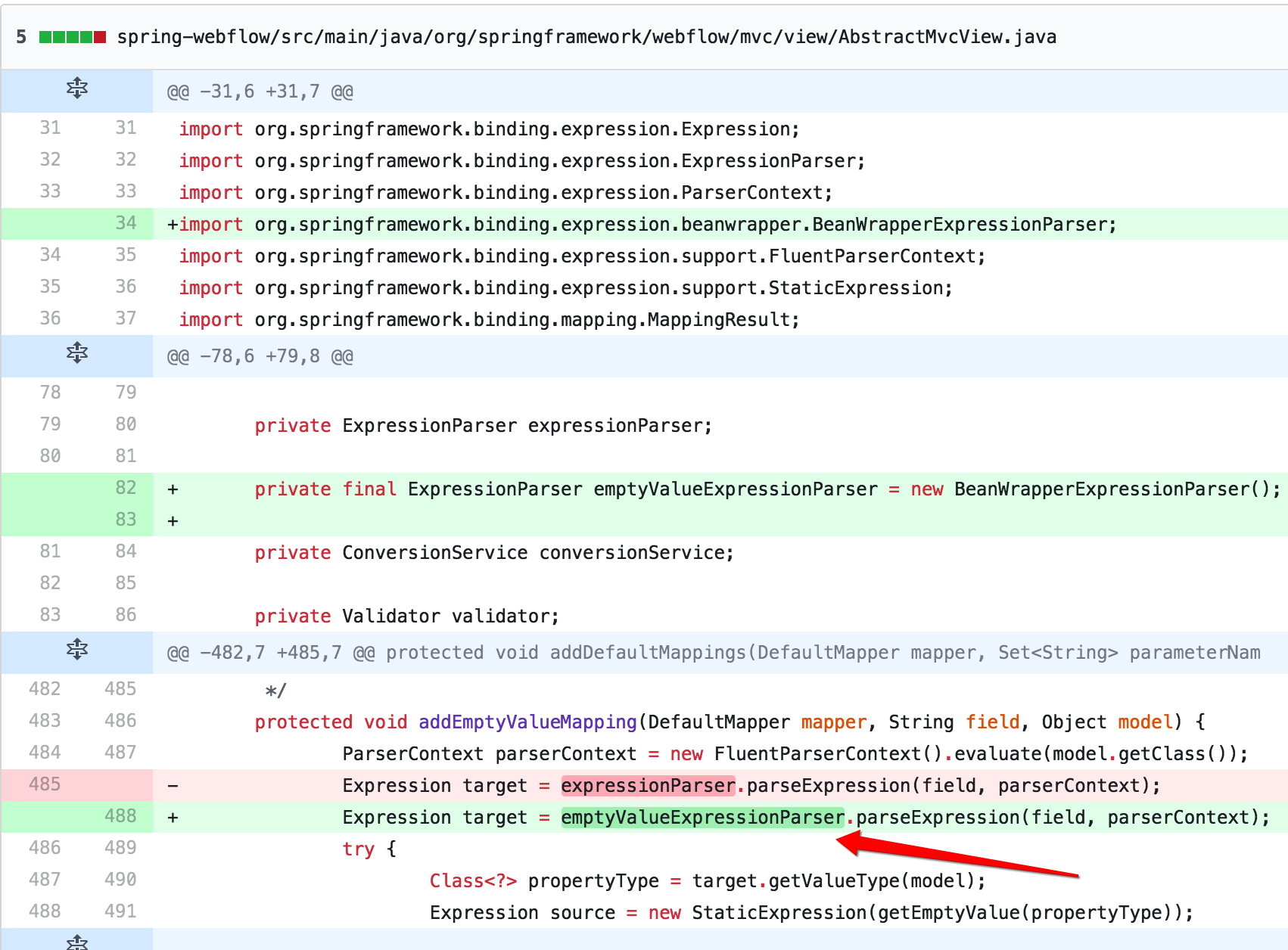Expand the collapsed code below line 491
Image resolution: width=1288 pixels, height=950 pixels.
pos(76,942)
